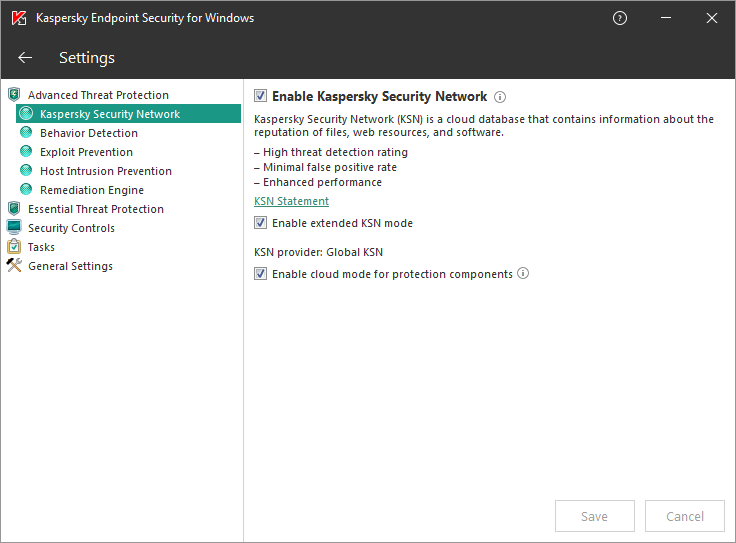Click 'KSN provider: Global KSN' text

[x=318, y=252]
